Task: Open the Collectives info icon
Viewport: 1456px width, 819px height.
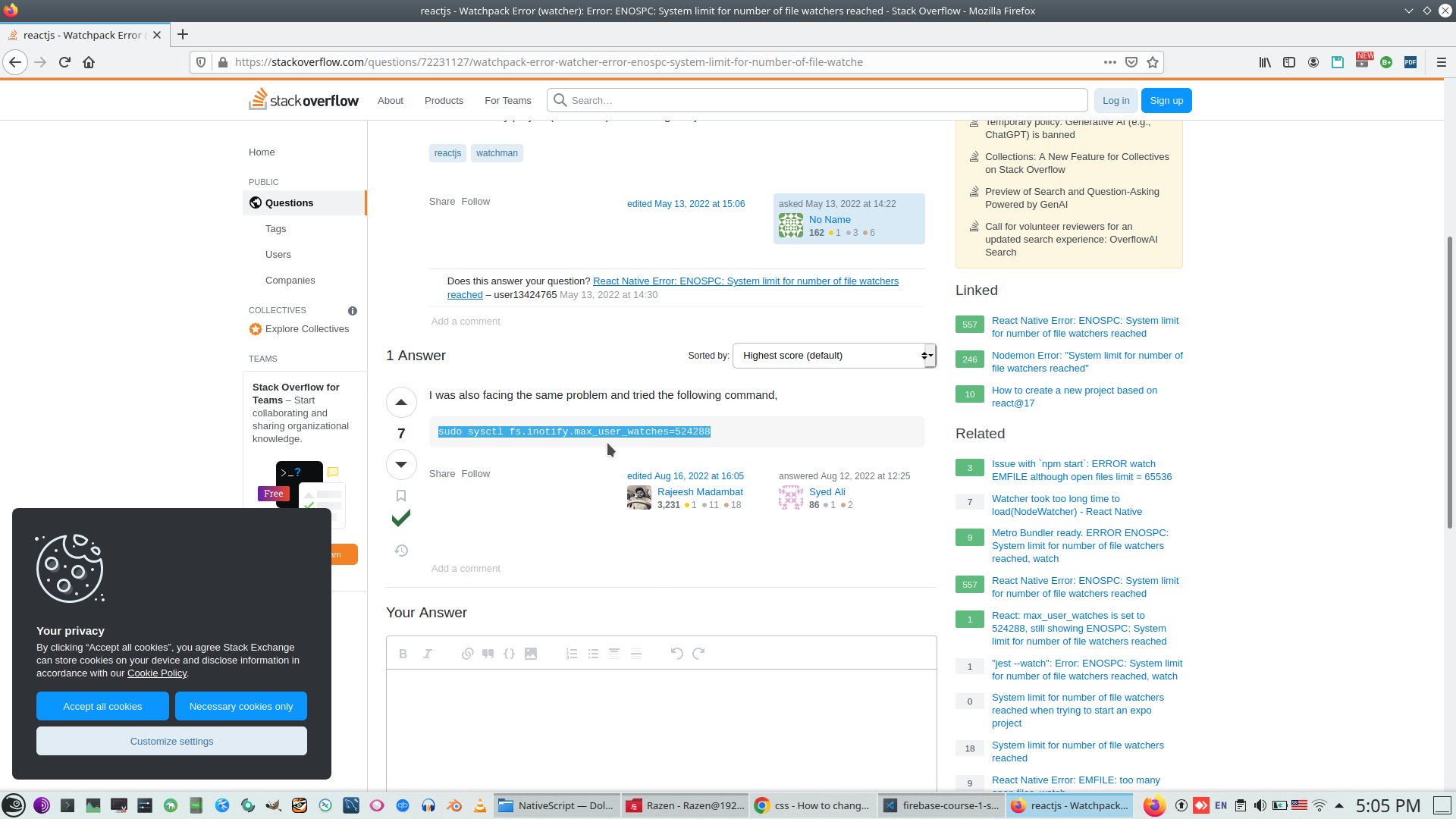Action: coord(353,311)
